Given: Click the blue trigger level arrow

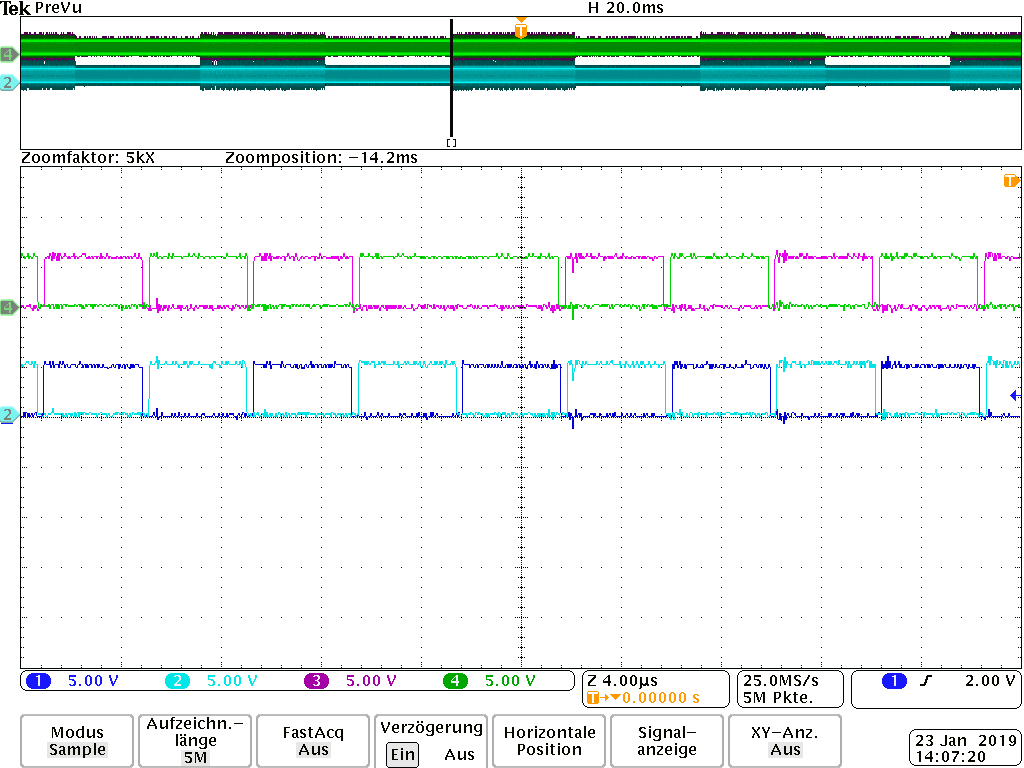Looking at the screenshot, I should [x=1015, y=395].
